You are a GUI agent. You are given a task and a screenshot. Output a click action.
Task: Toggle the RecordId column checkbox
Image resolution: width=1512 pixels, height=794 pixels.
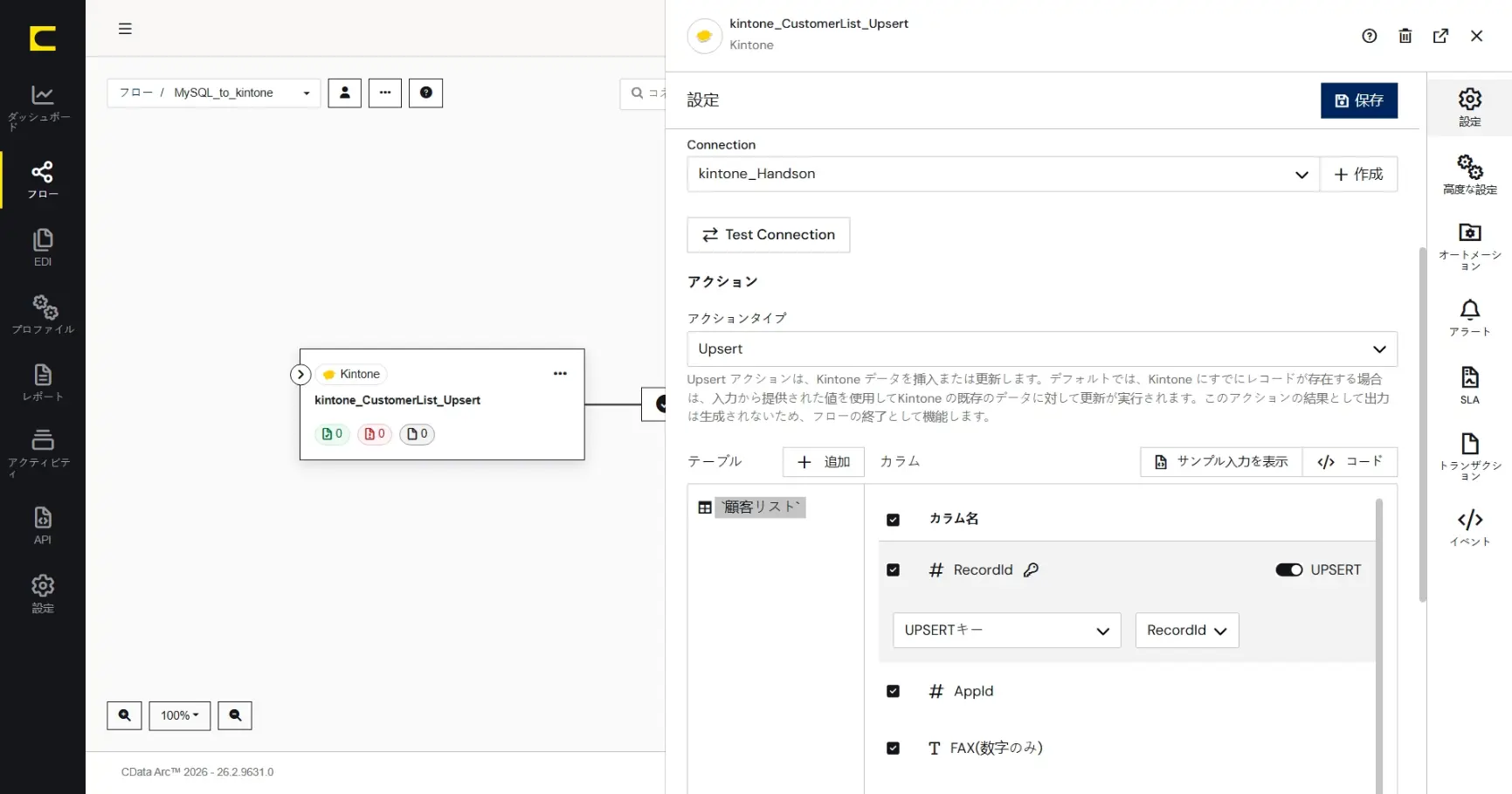(x=893, y=570)
